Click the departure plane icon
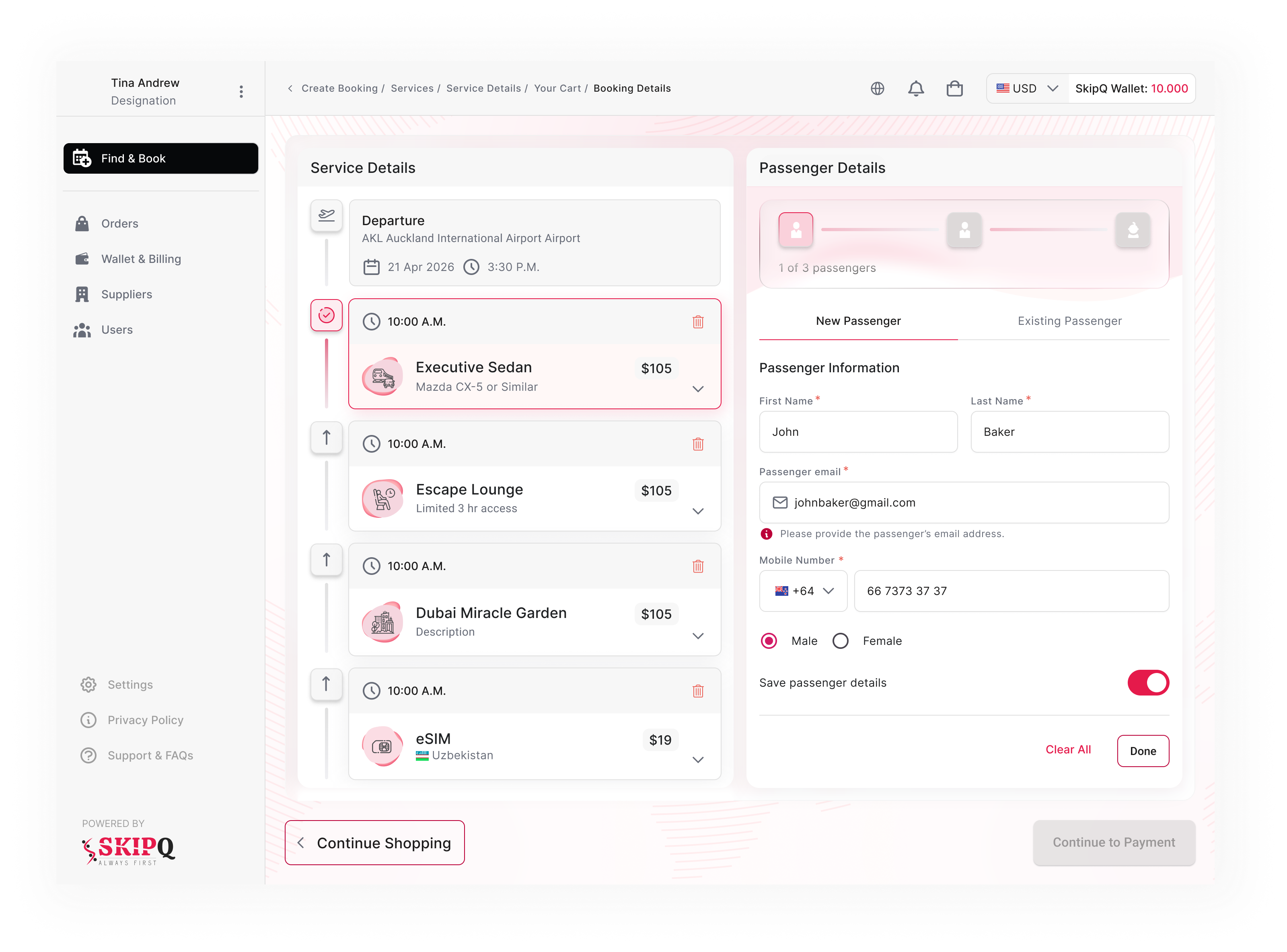 pos(326,215)
